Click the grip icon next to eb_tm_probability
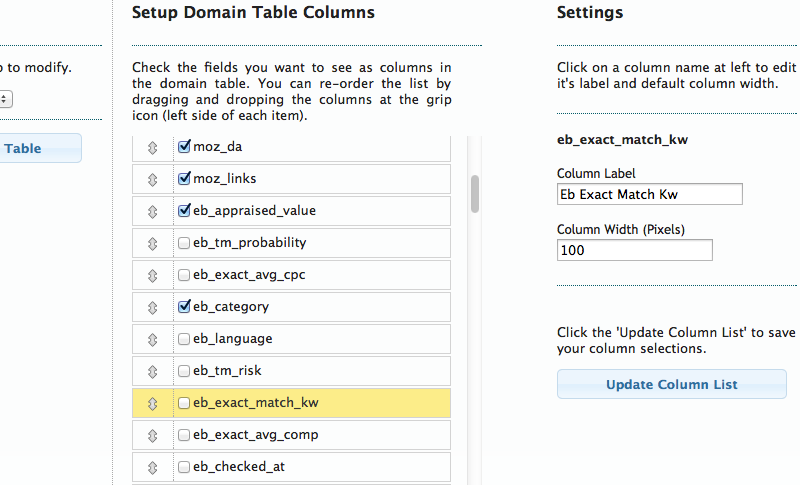This screenshot has height=485, width=800. (x=153, y=244)
